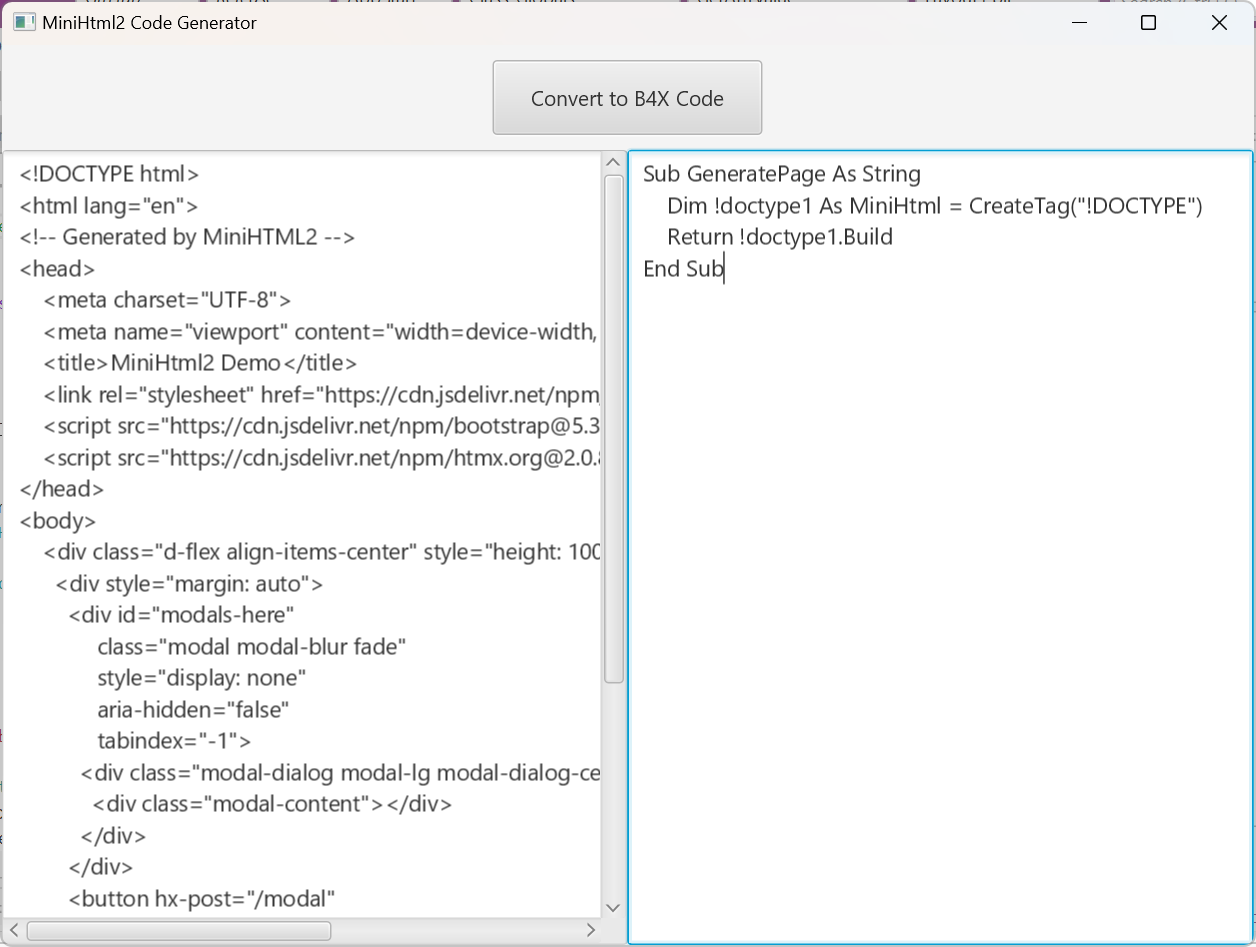
Task: Click the MiniHtml2 Demo title tag line
Action: coord(200,363)
